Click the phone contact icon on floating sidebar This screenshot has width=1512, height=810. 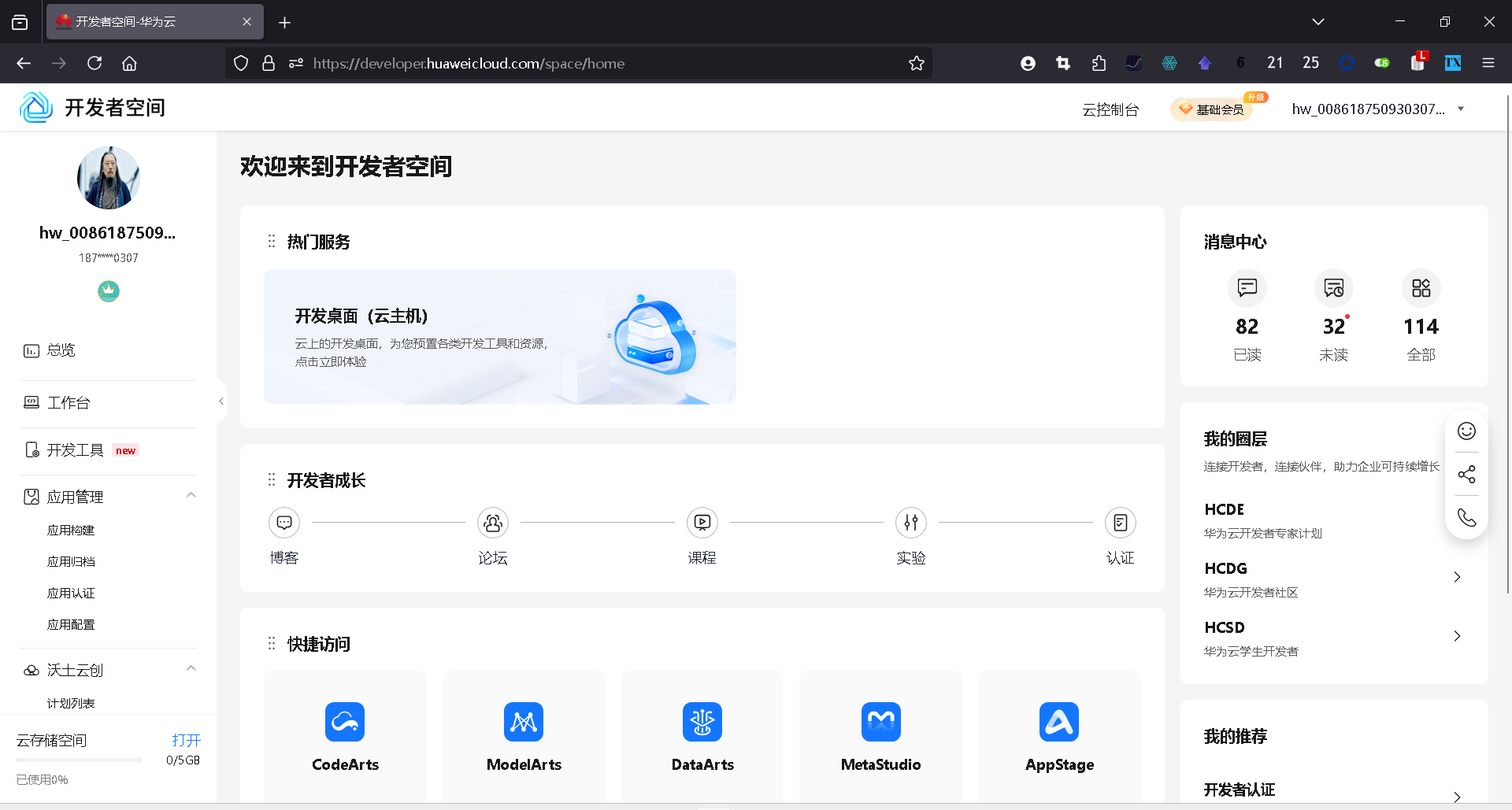click(1466, 517)
